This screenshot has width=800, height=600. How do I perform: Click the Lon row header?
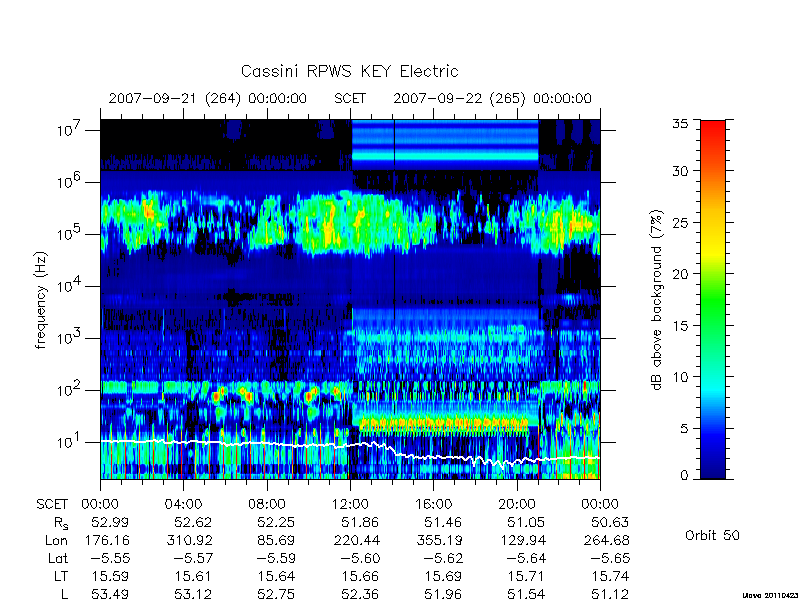[x=56, y=540]
